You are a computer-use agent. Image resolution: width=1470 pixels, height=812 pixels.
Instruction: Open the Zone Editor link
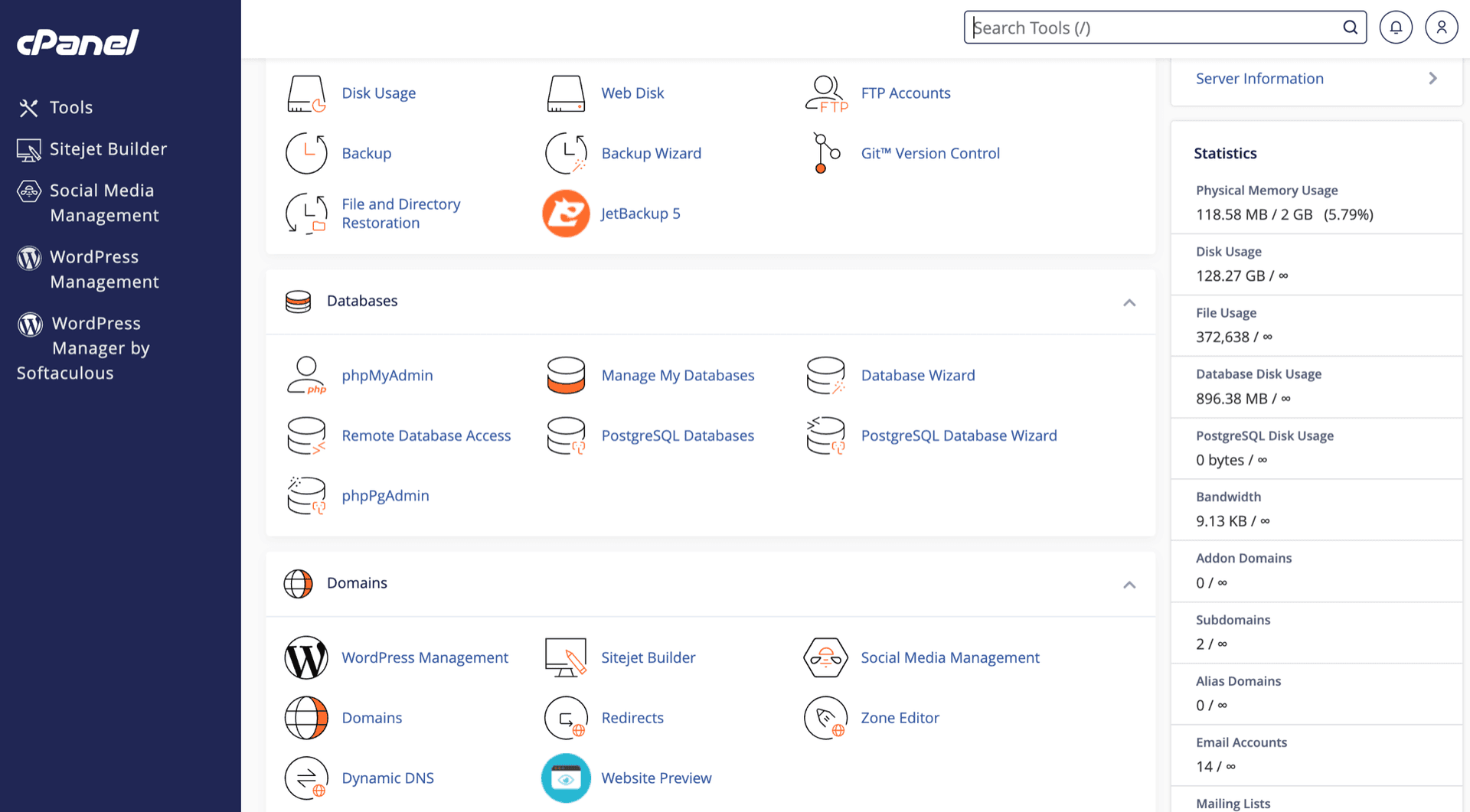coord(900,718)
